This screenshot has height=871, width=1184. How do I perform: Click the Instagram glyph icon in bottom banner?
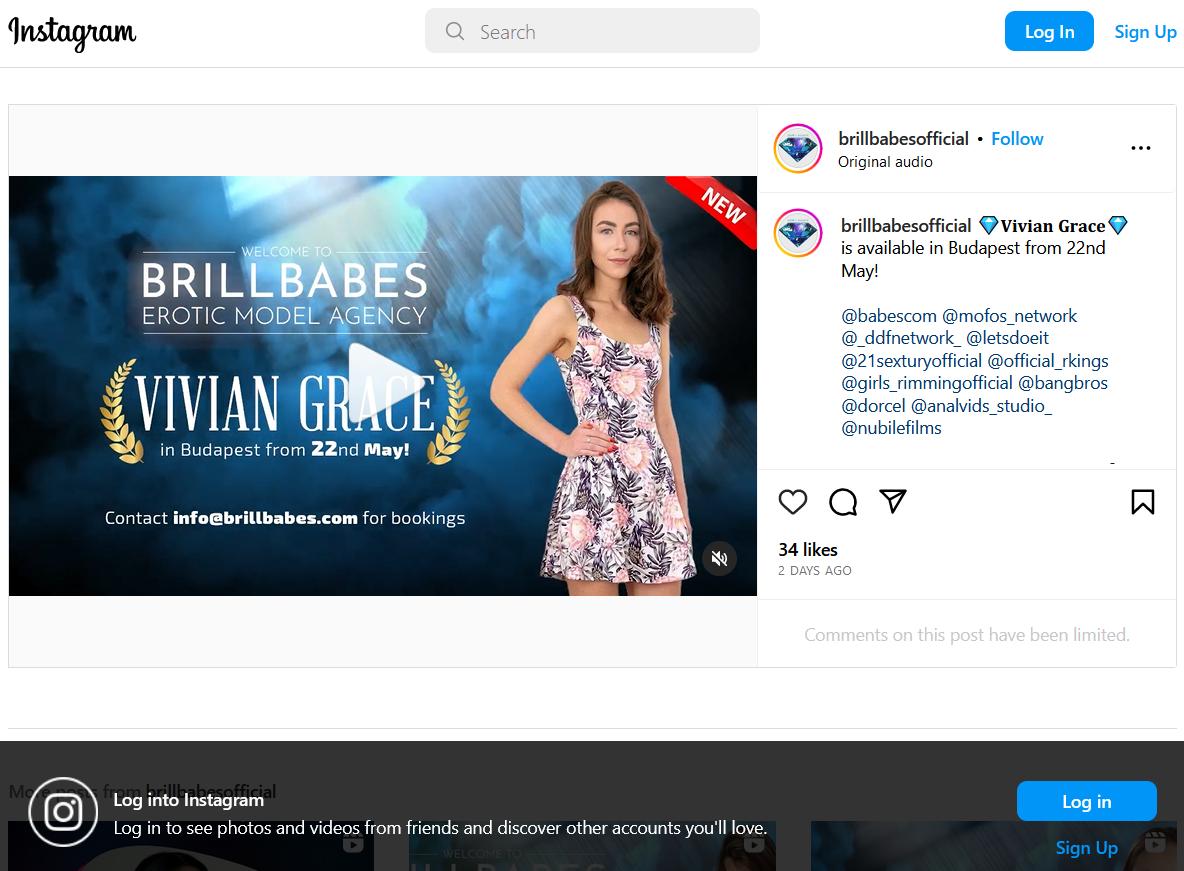(x=63, y=812)
